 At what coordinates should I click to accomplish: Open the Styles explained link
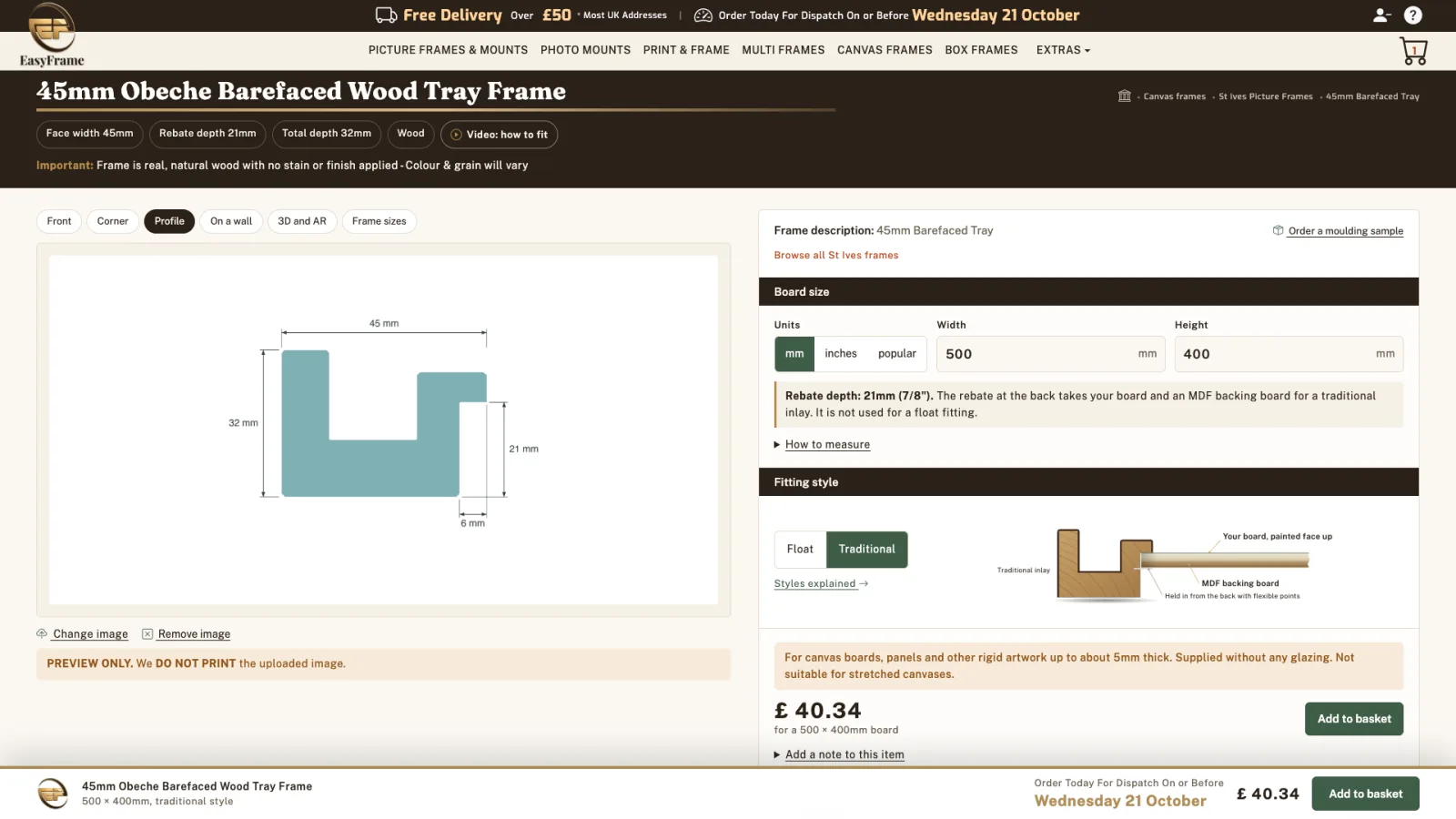(821, 584)
